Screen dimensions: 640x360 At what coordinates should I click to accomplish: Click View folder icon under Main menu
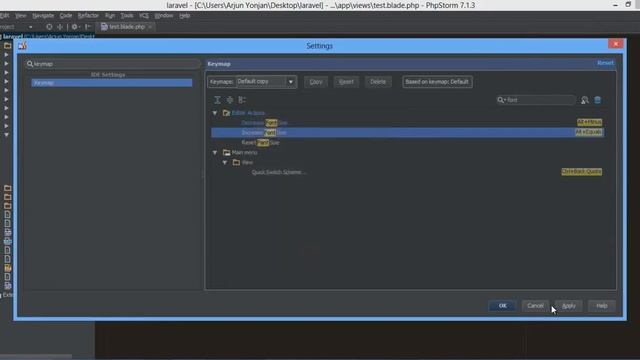click(236, 162)
